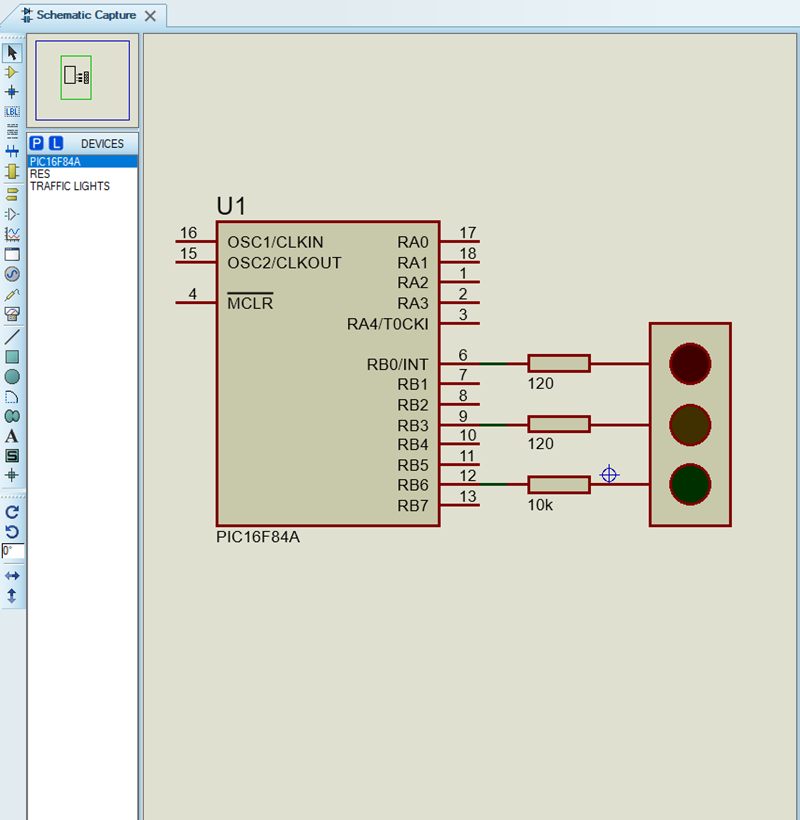Select the Wire Label (LBL) tool
The image size is (800, 820).
[12, 112]
